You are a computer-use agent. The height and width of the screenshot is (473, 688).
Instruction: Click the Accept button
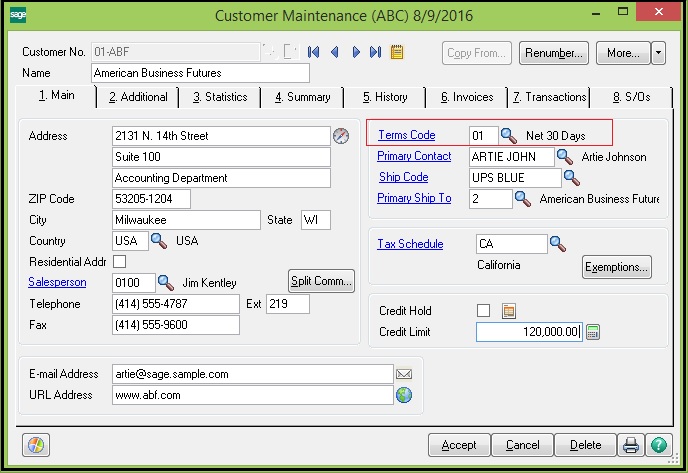[x=459, y=445]
